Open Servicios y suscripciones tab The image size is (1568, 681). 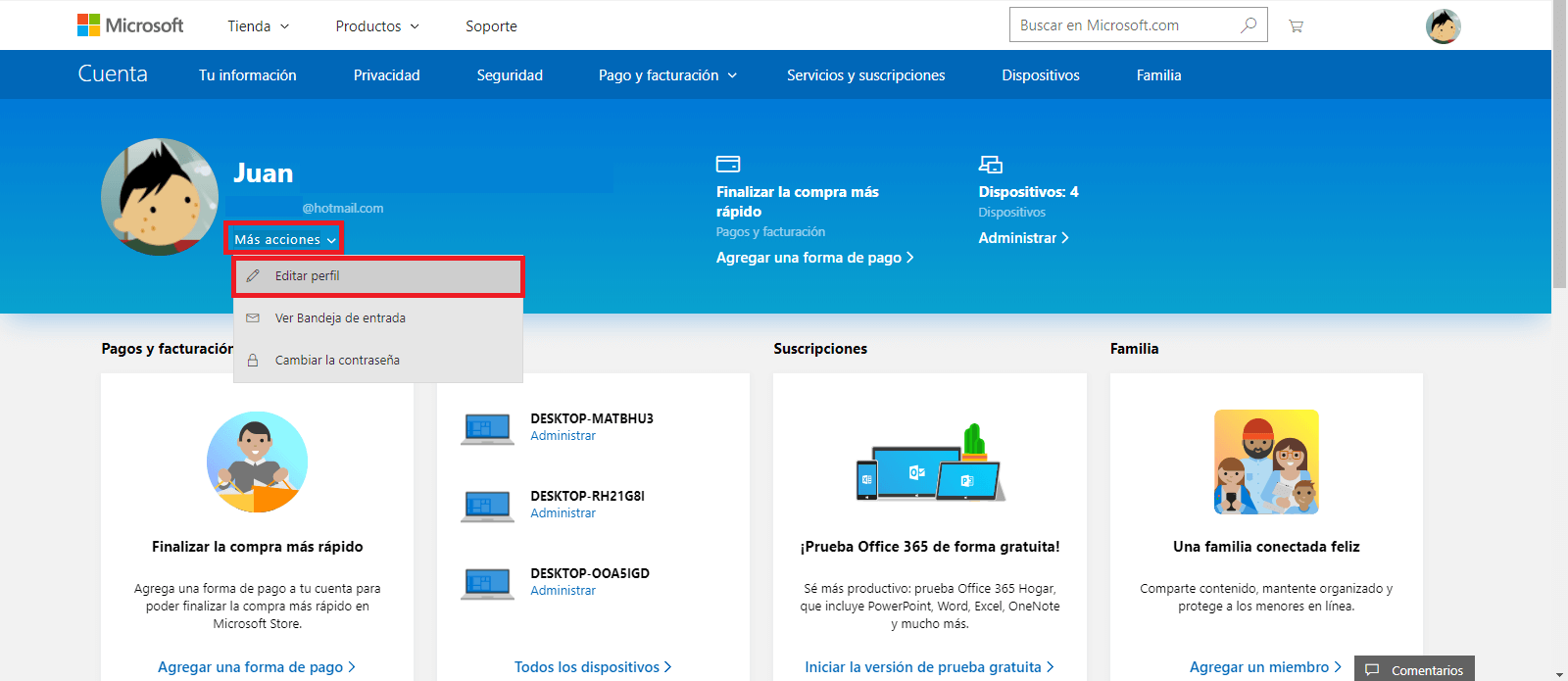point(866,75)
